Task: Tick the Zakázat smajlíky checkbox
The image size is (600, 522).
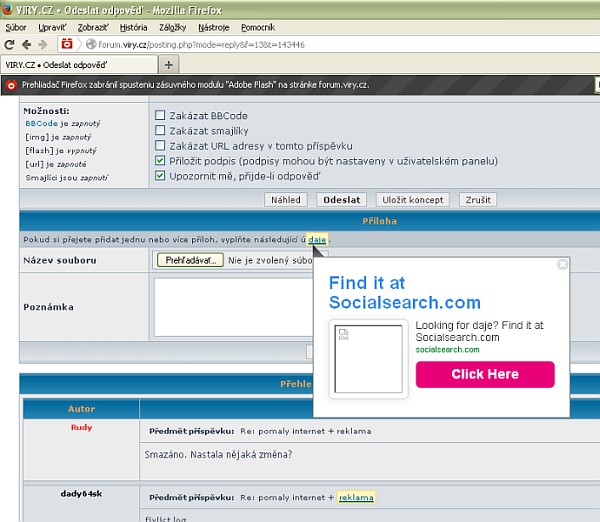Action: pyautogui.click(x=160, y=131)
